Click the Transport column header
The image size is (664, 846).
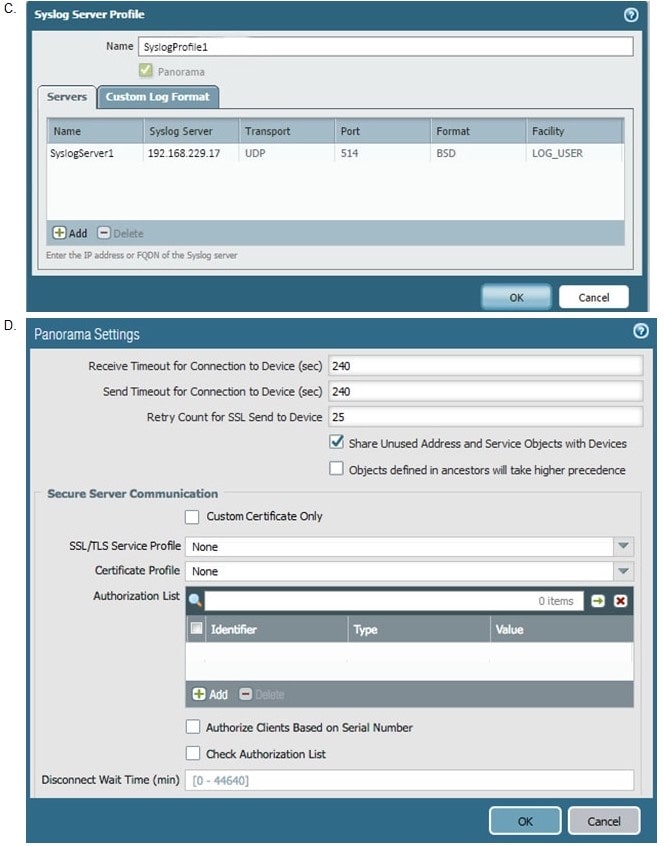tap(286, 131)
